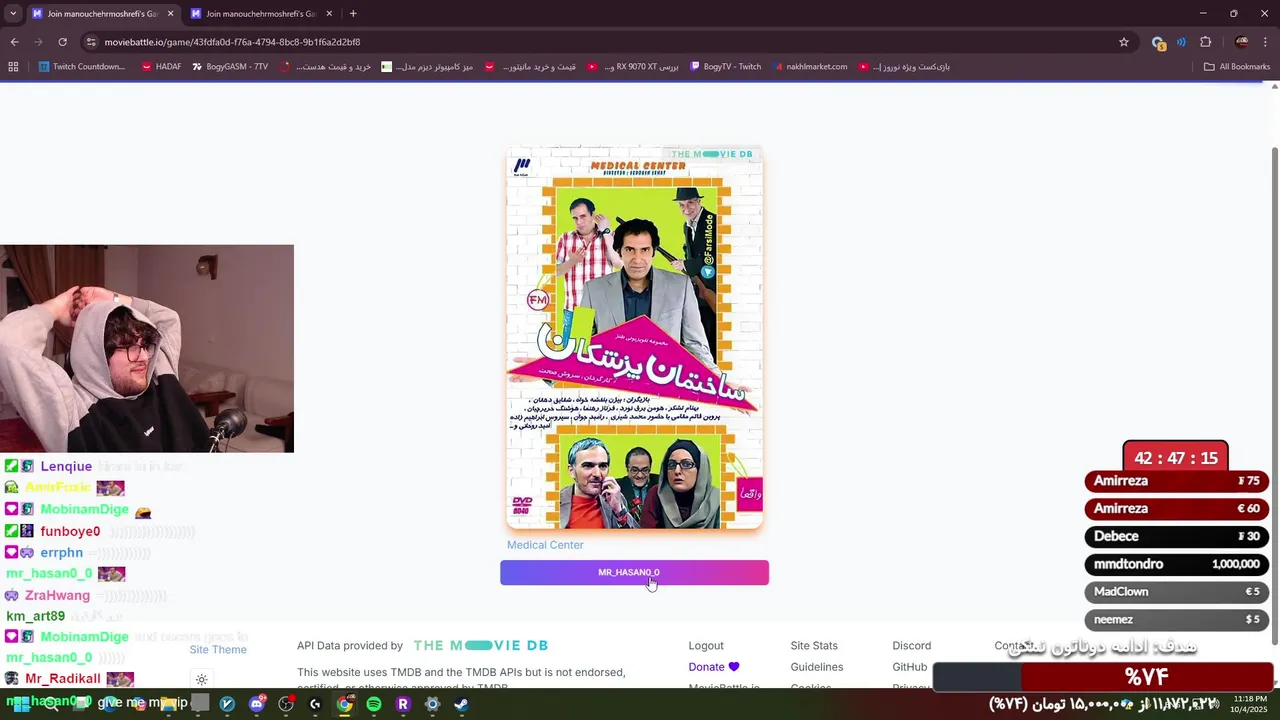The height and width of the screenshot is (720, 1280).
Task: Click the taskbar clock showing 11:18 PM
Action: point(1250,704)
